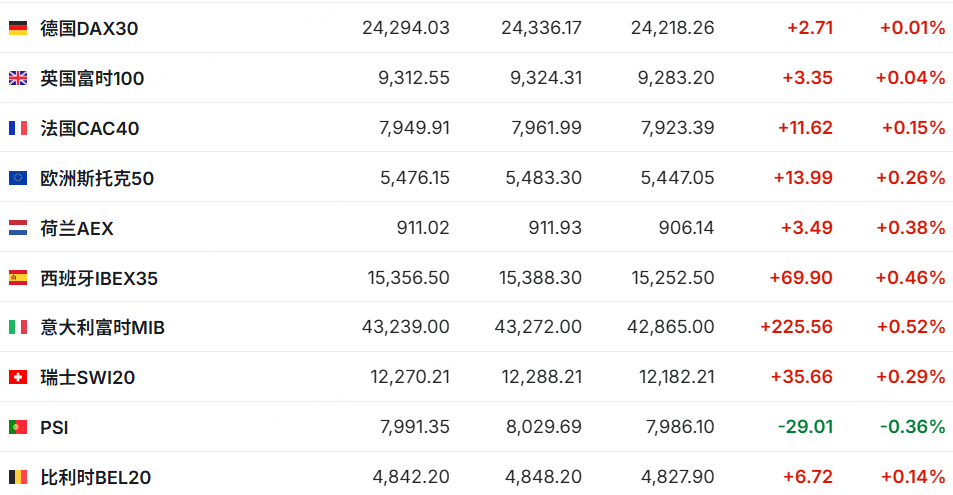Click the EU flag icon

click(18, 178)
